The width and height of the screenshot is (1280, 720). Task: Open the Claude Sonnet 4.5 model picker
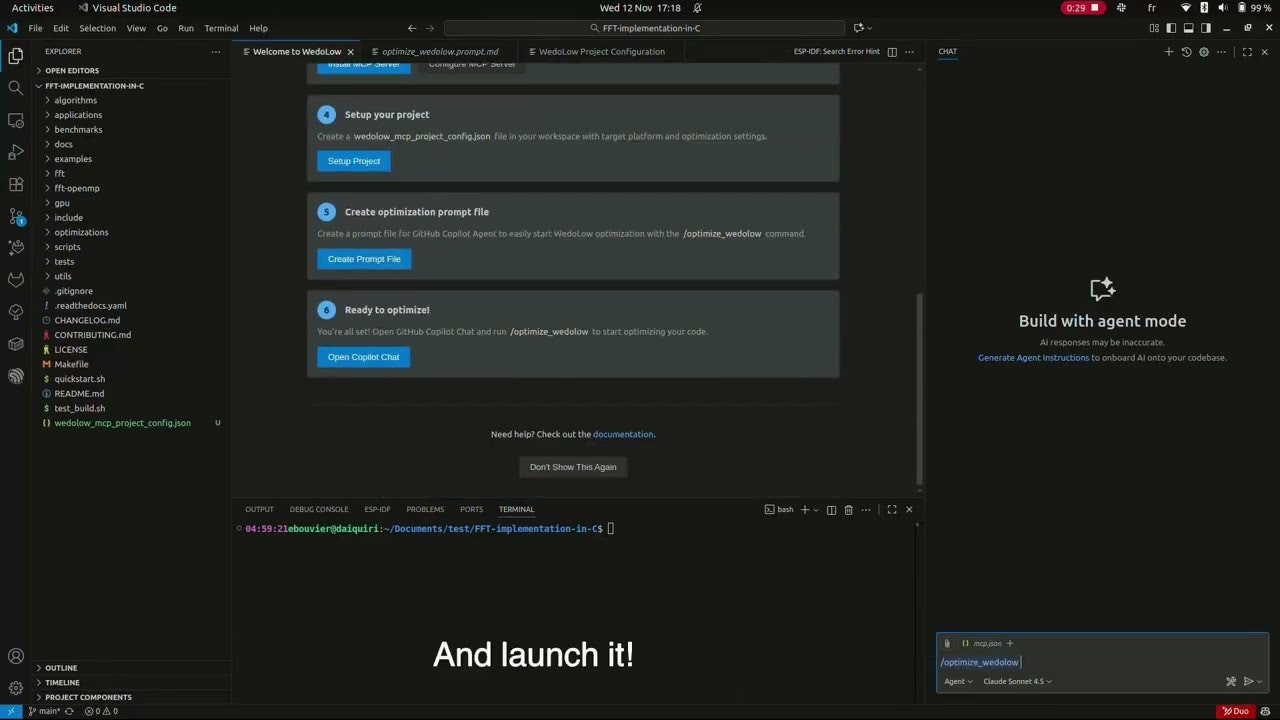[1017, 682]
